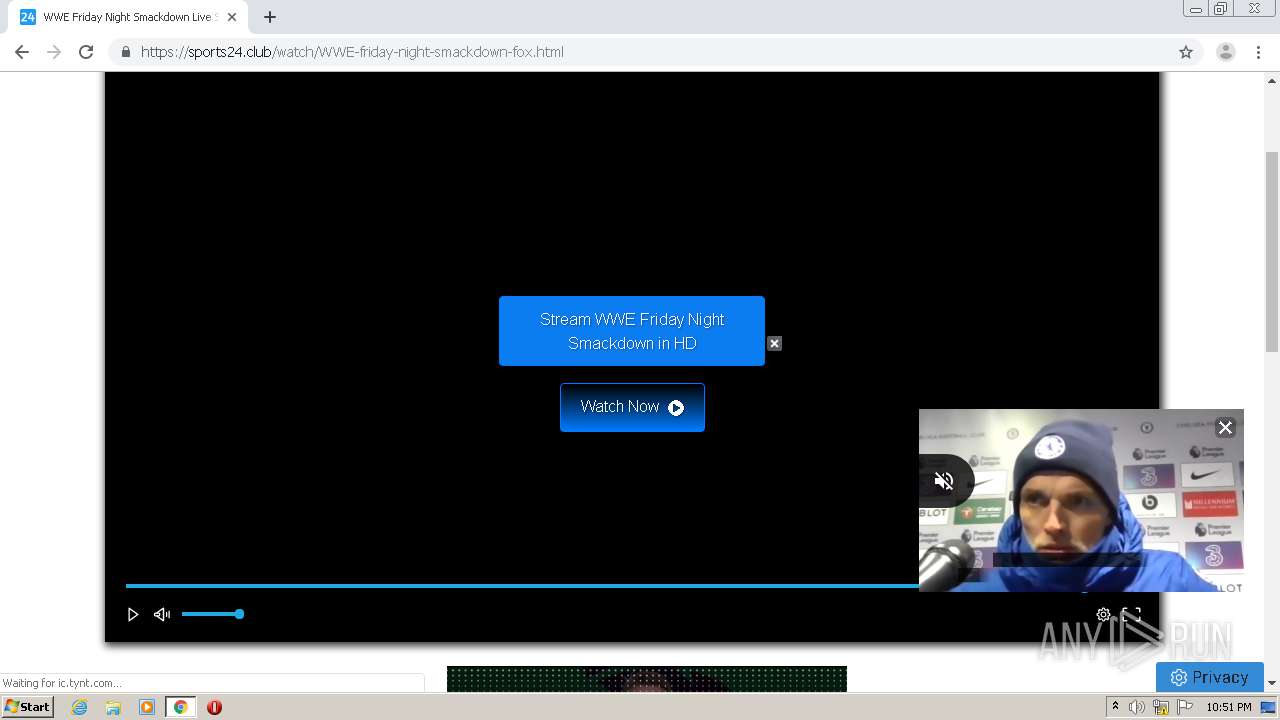Viewport: 1280px width, 720px height.
Task: Close the WWE Friday Night Smackdown tab
Action: coord(232,17)
